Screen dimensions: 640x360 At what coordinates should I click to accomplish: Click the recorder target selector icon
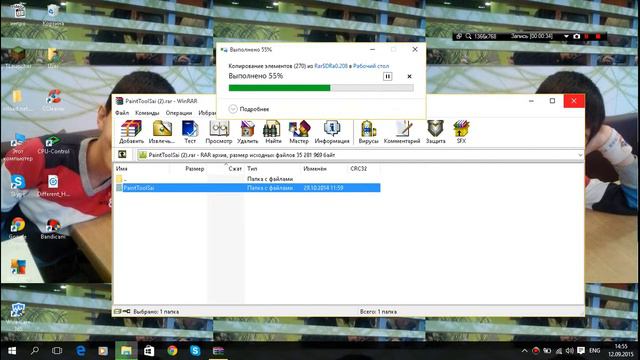coord(459,36)
